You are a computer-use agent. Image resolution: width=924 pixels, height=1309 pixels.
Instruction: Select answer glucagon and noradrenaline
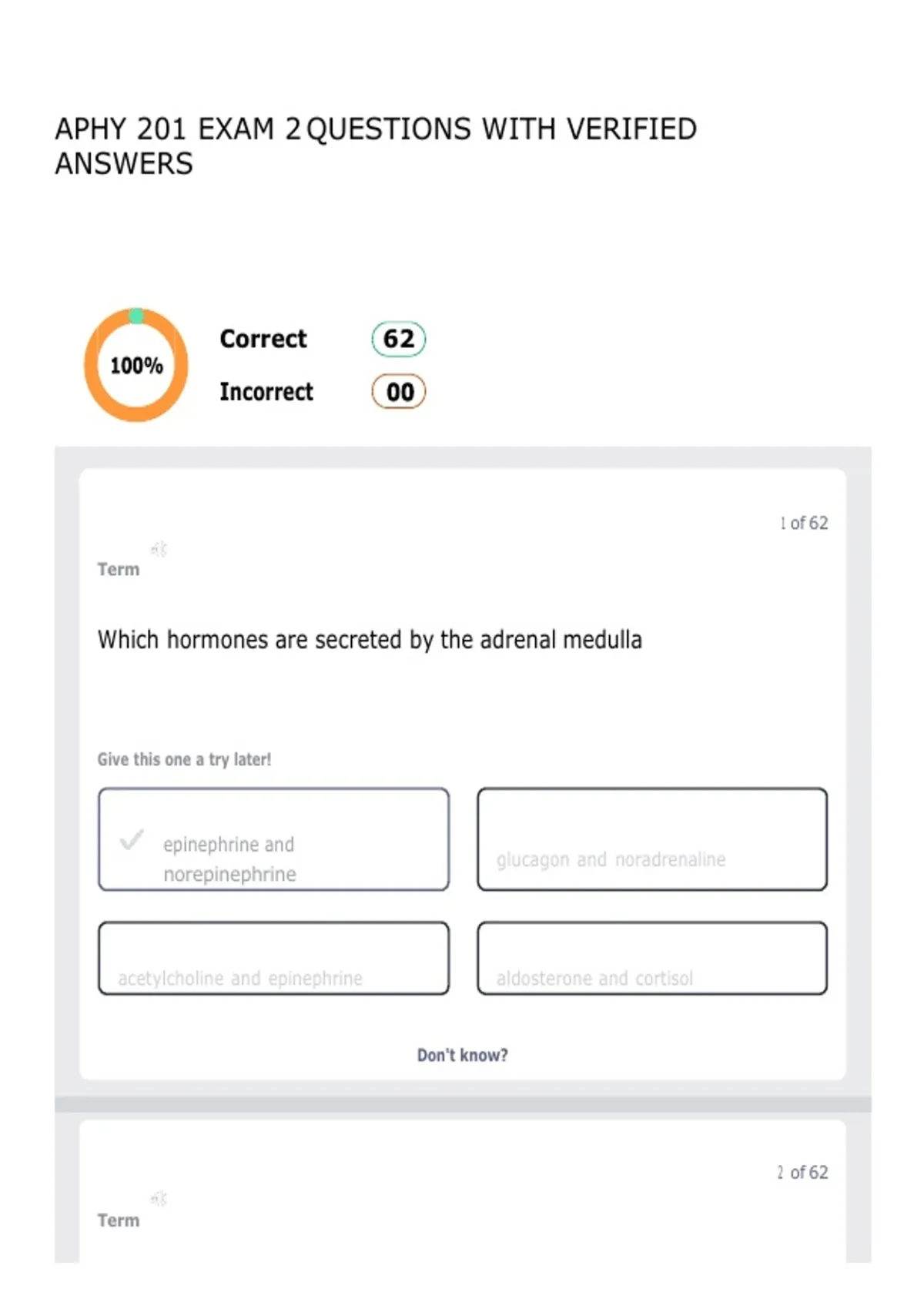click(x=652, y=839)
